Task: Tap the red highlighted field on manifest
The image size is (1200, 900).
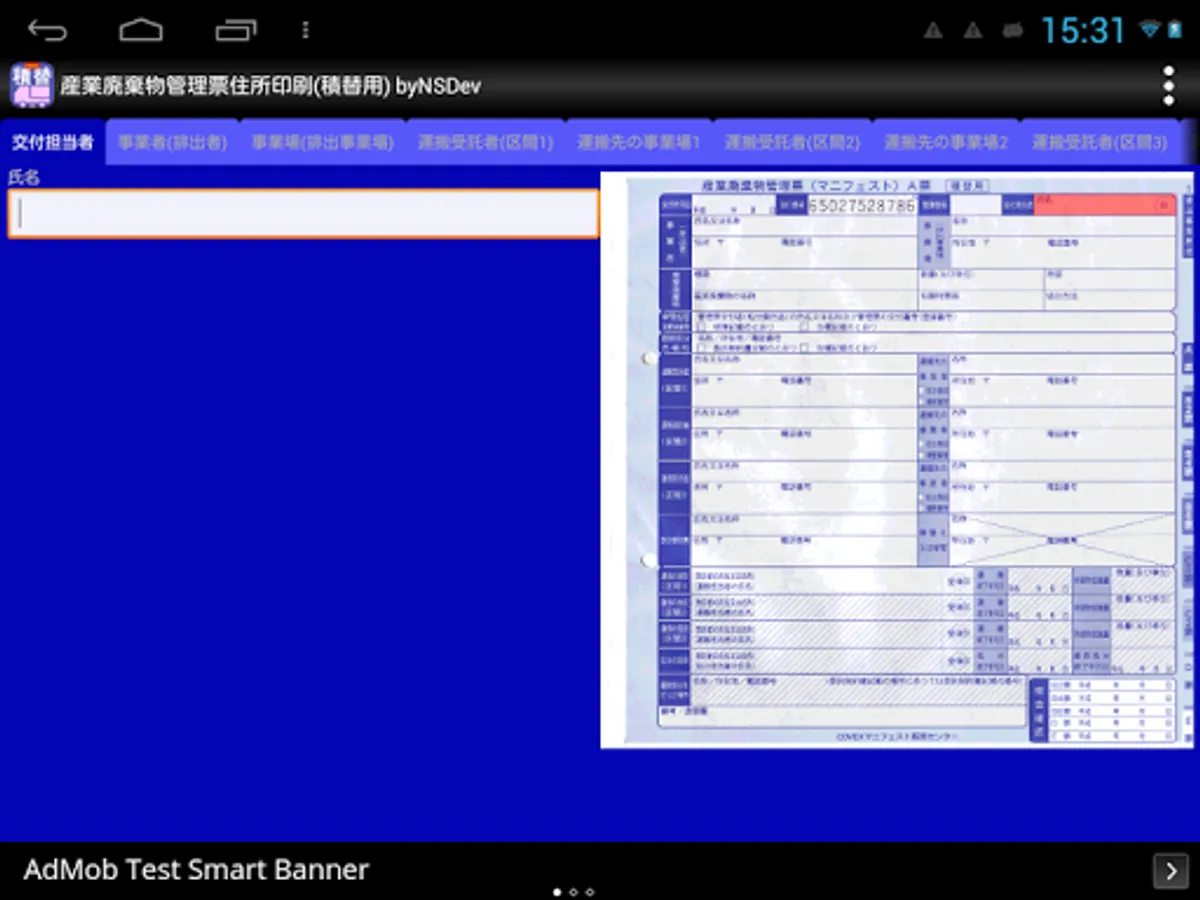Action: pyautogui.click(x=1105, y=204)
